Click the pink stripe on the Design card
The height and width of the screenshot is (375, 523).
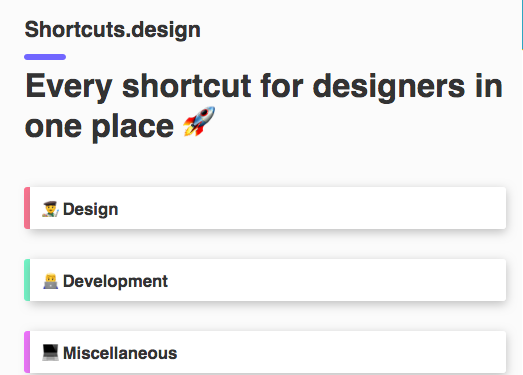coord(27,208)
